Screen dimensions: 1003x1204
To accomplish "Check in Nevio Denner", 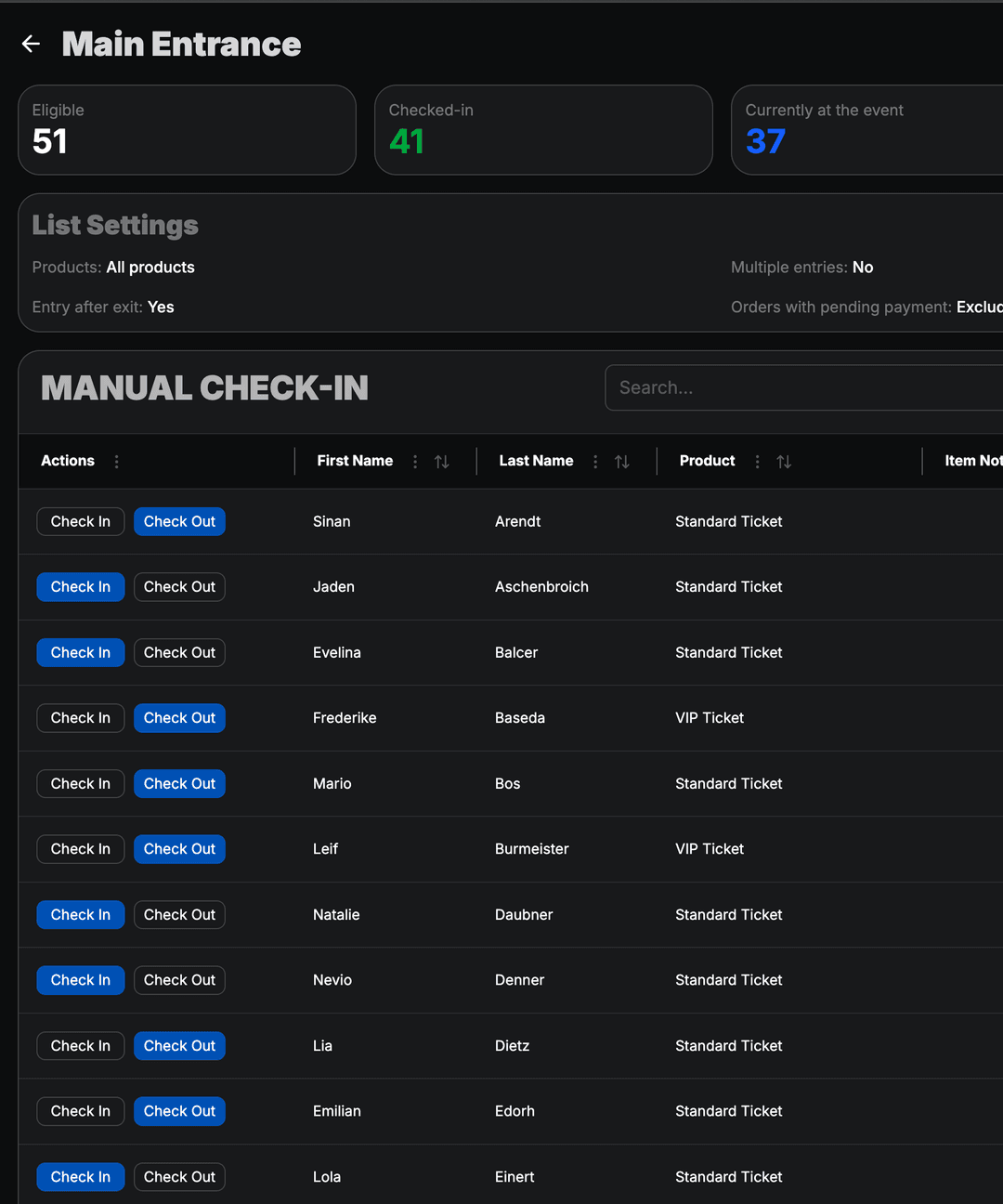I will [x=81, y=980].
